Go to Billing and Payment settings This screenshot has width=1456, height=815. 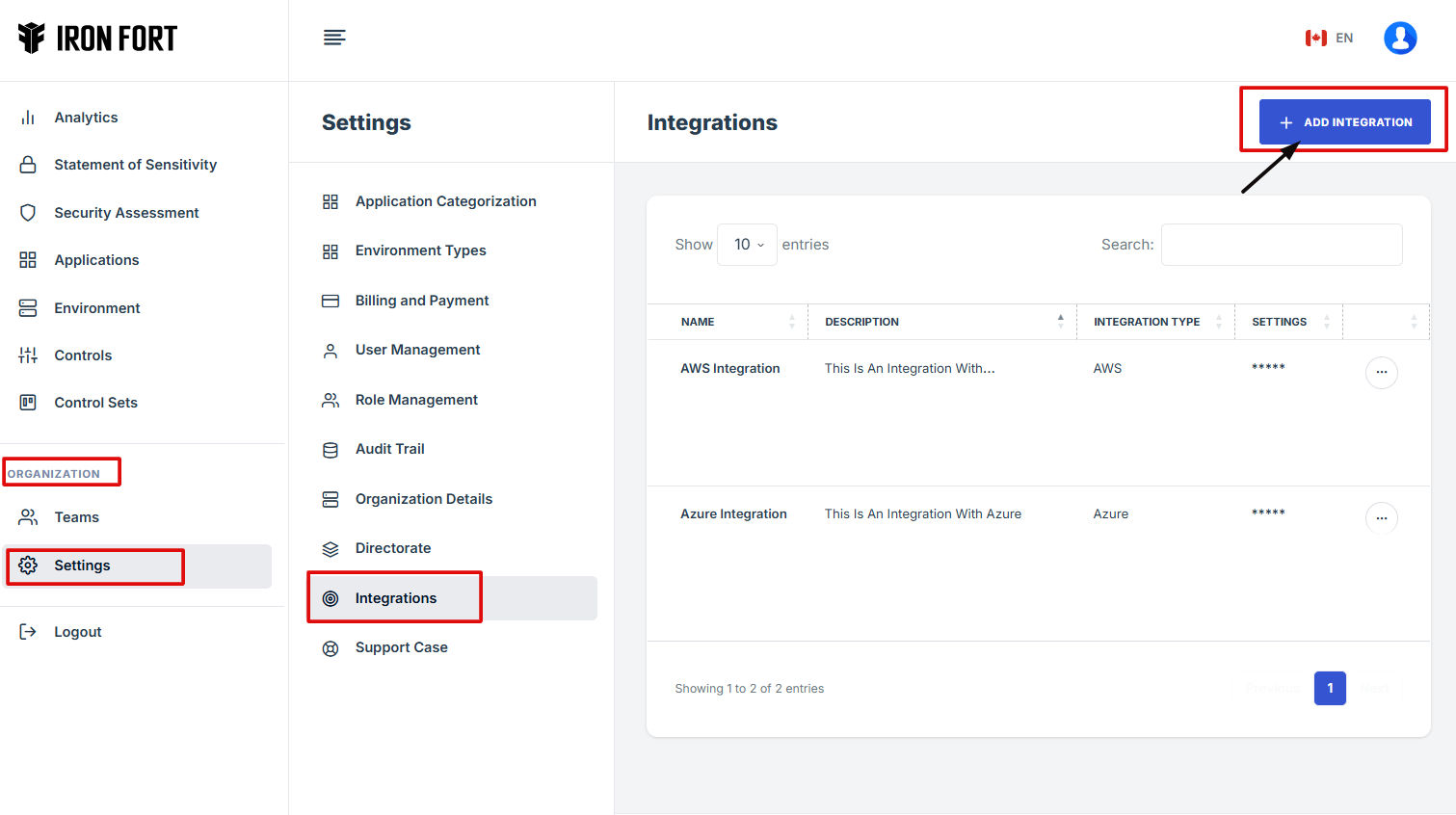(x=421, y=301)
